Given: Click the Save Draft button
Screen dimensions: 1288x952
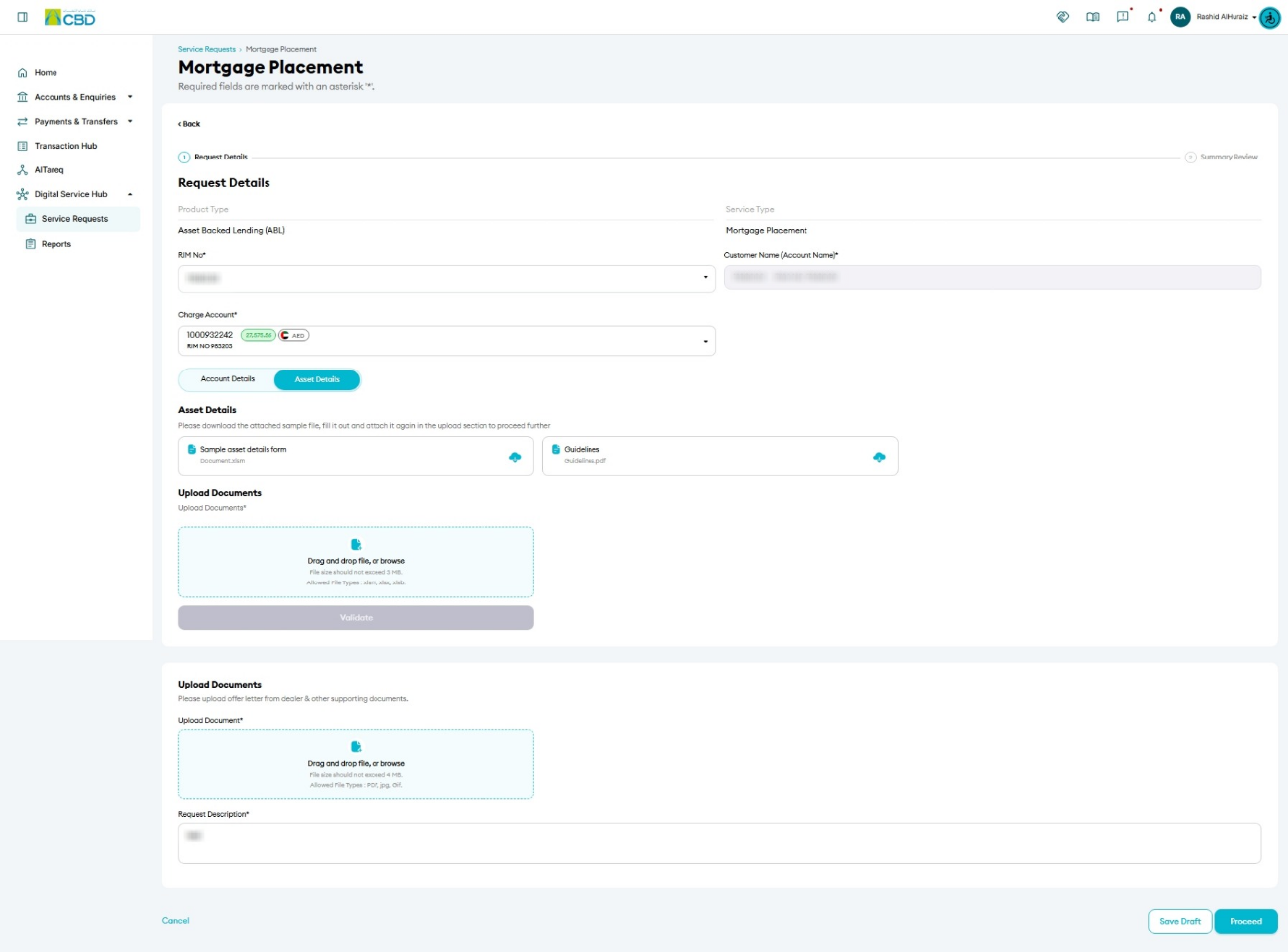Looking at the screenshot, I should (1180, 921).
